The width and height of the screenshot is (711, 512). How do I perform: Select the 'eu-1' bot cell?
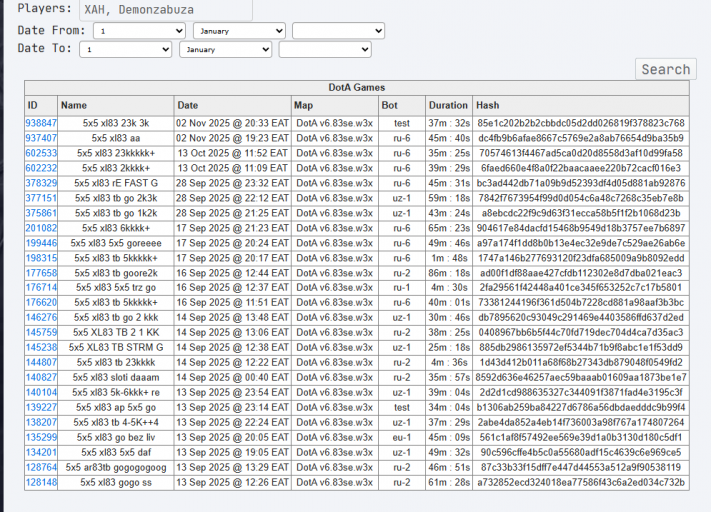pos(402,437)
